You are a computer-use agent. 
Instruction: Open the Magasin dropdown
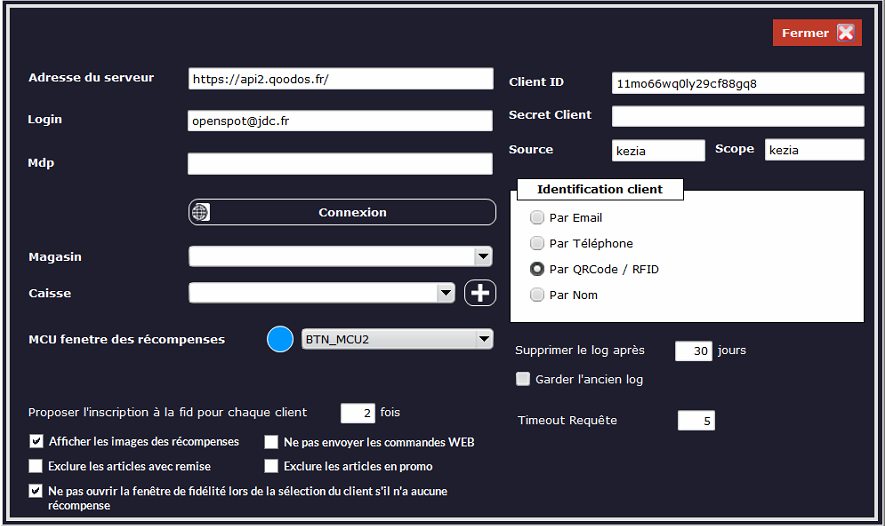[x=340, y=257]
